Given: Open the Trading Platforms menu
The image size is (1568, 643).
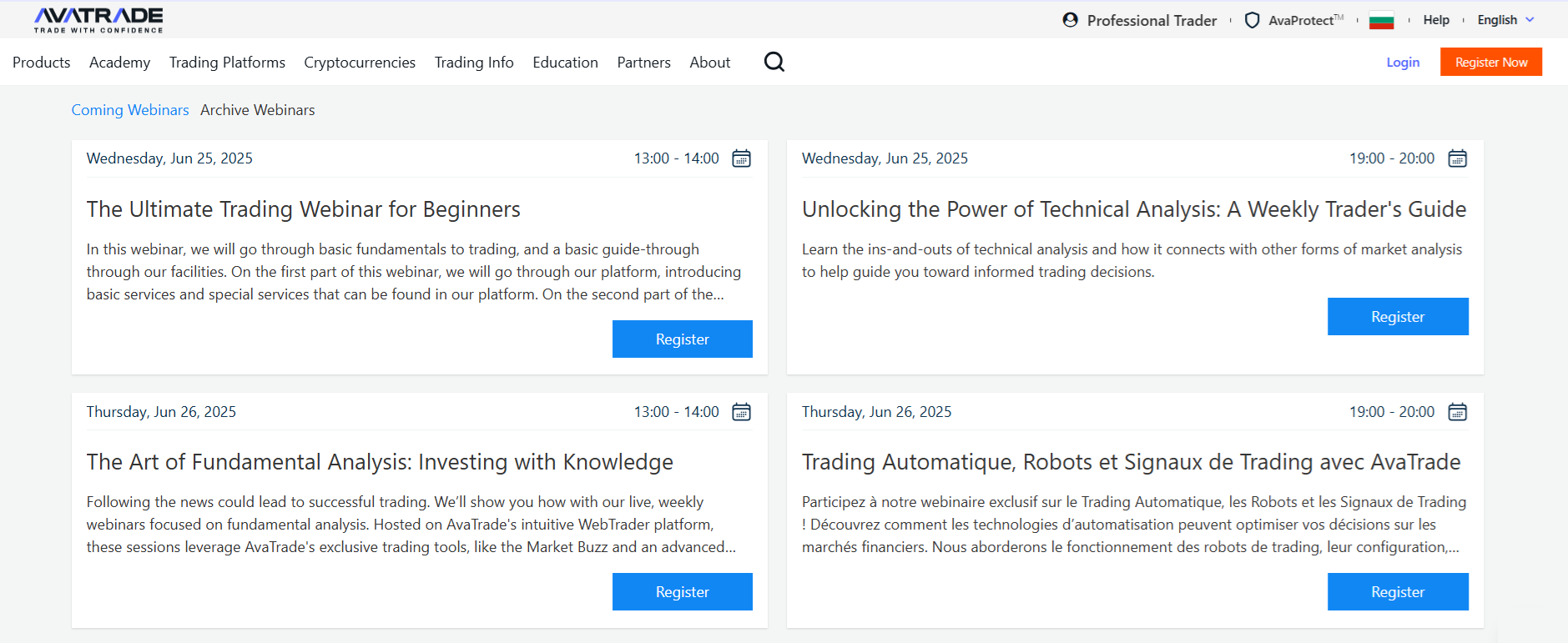Looking at the screenshot, I should pyautogui.click(x=227, y=63).
